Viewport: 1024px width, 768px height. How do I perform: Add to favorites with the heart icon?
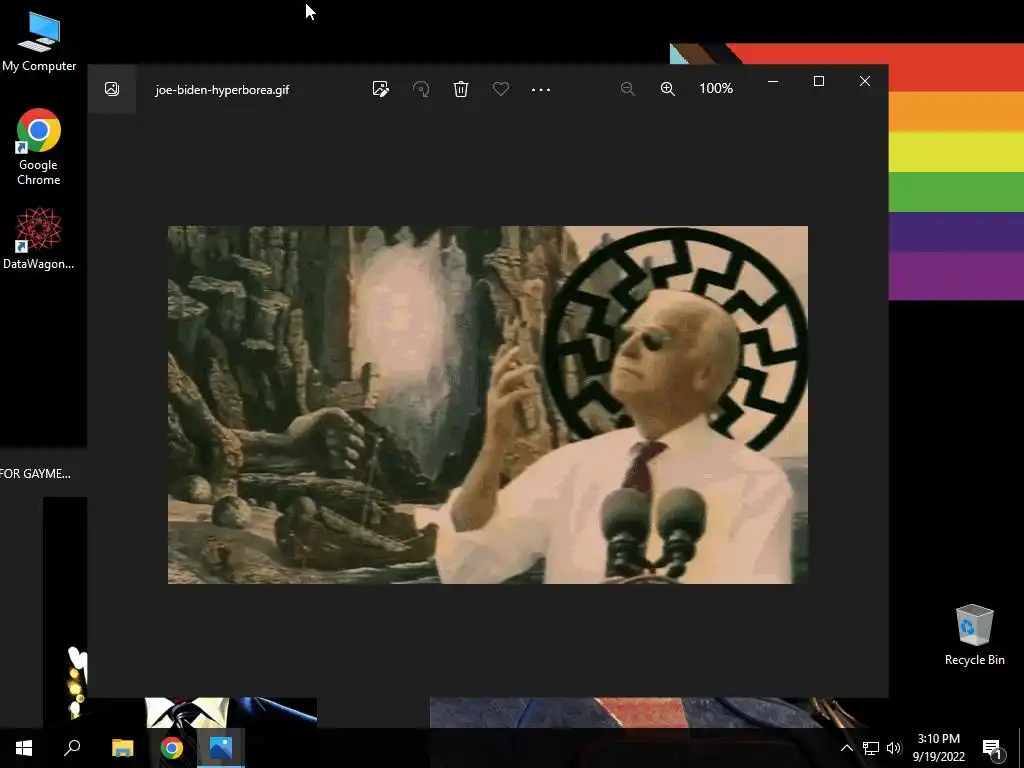501,89
